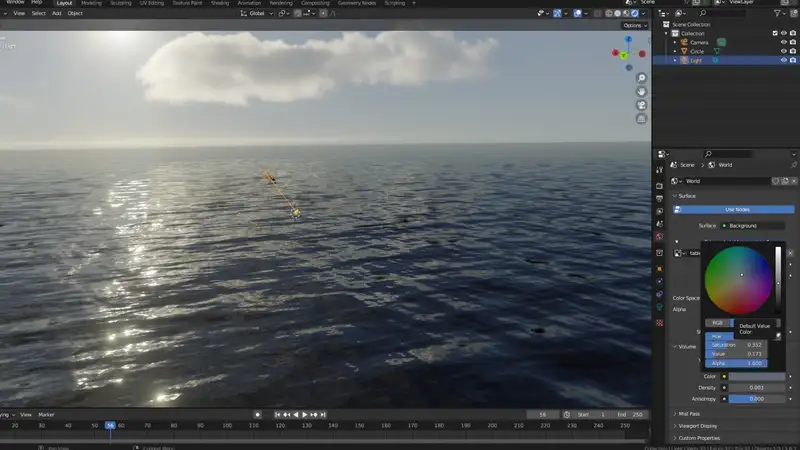Image resolution: width=800 pixels, height=450 pixels.
Task: Click inside the color wheel picker
Action: pos(737,279)
